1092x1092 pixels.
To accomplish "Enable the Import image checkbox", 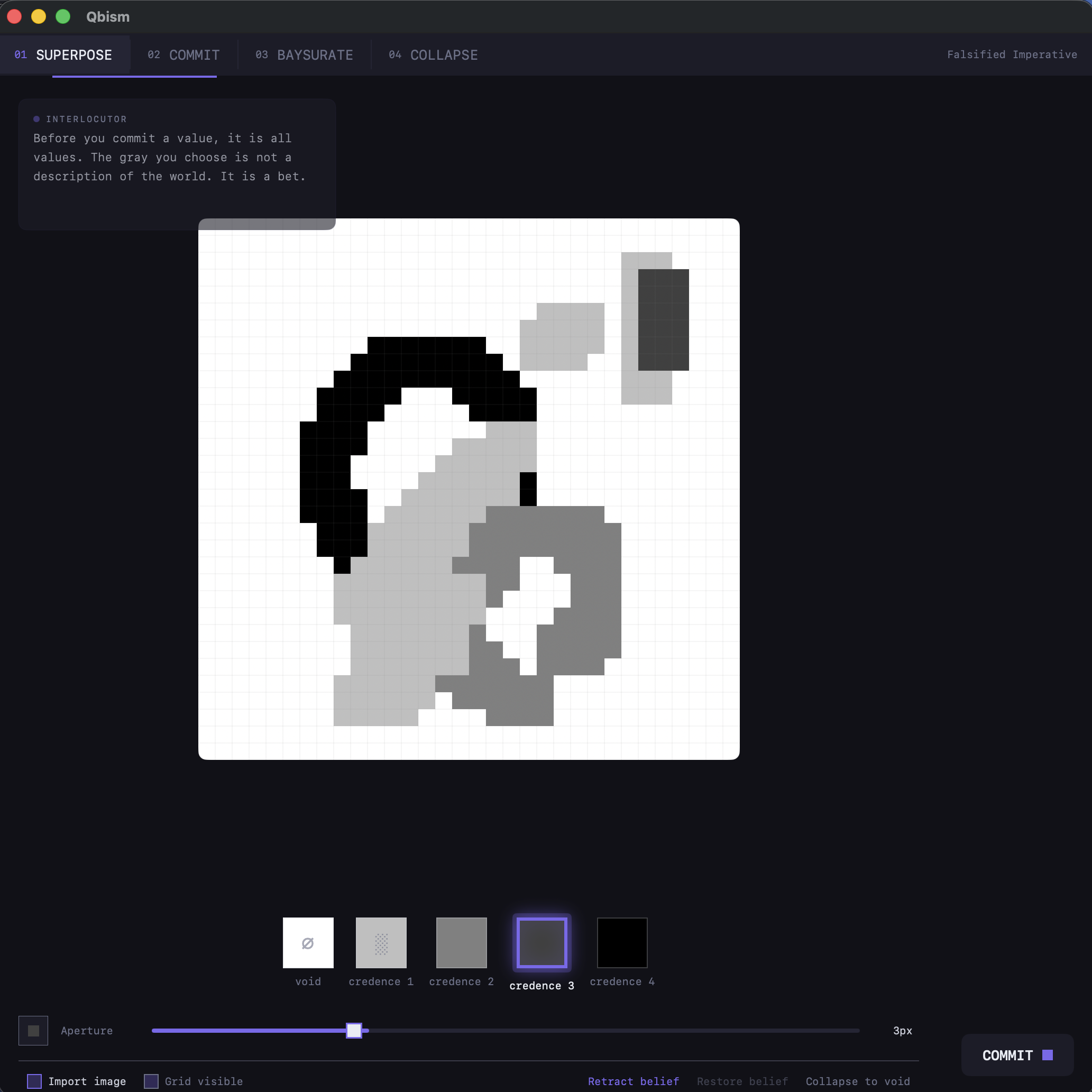I will [x=34, y=1081].
